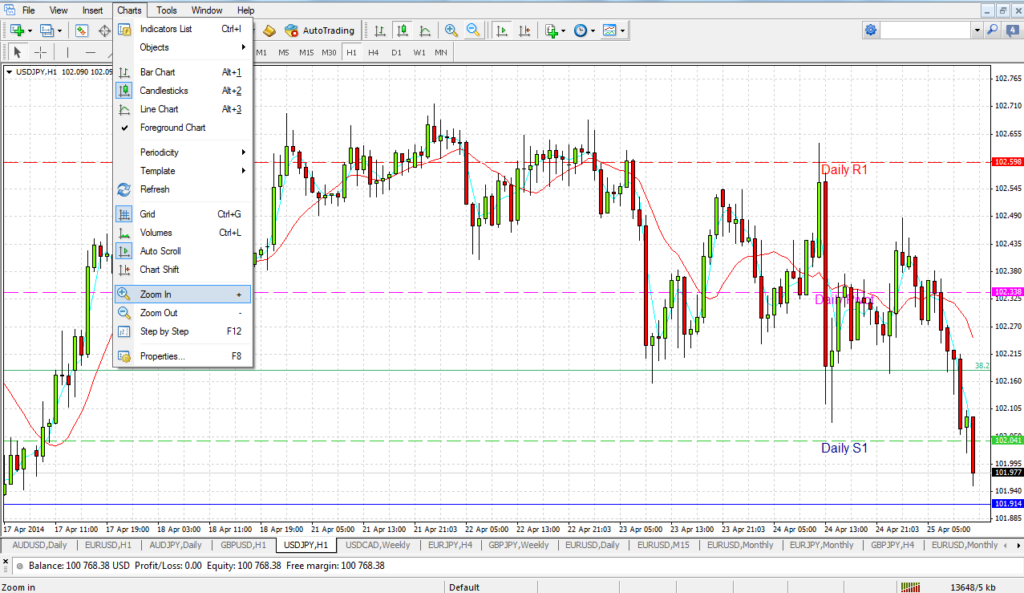Click the Zoom Out magnifier toolbar icon
Viewport: 1024px width, 593px height.
473,30
